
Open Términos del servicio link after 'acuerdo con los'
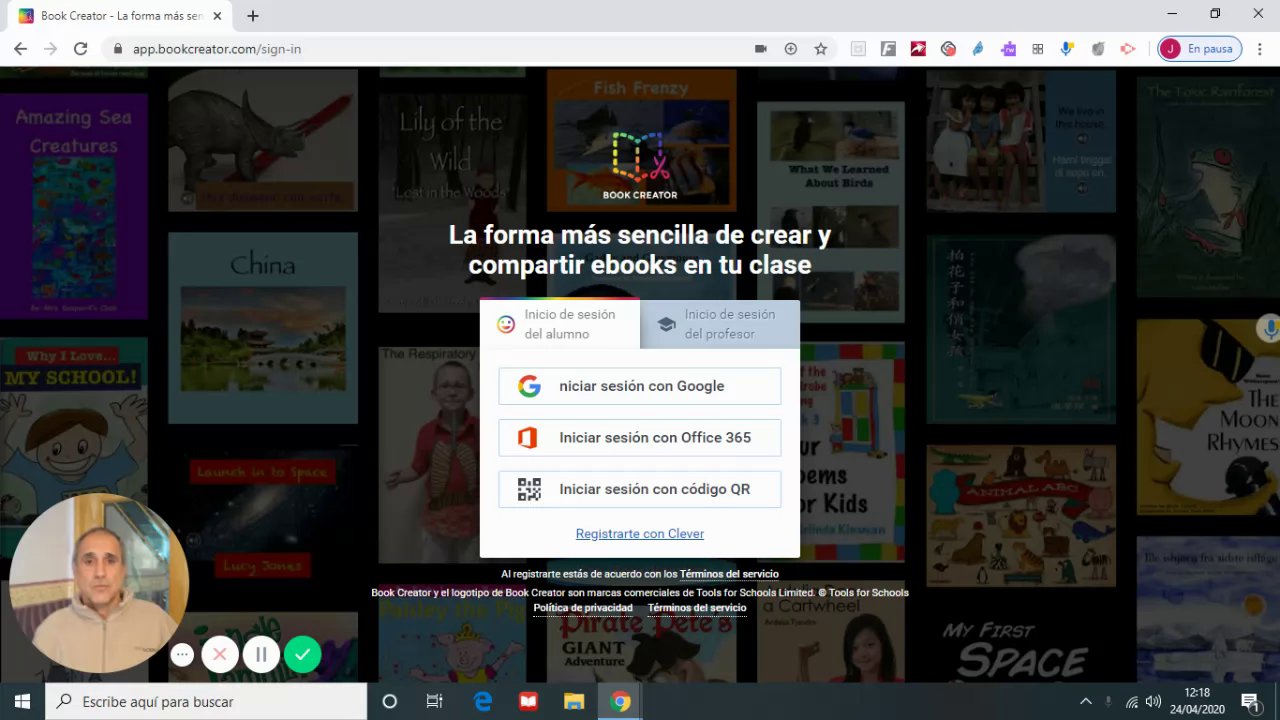(x=729, y=574)
